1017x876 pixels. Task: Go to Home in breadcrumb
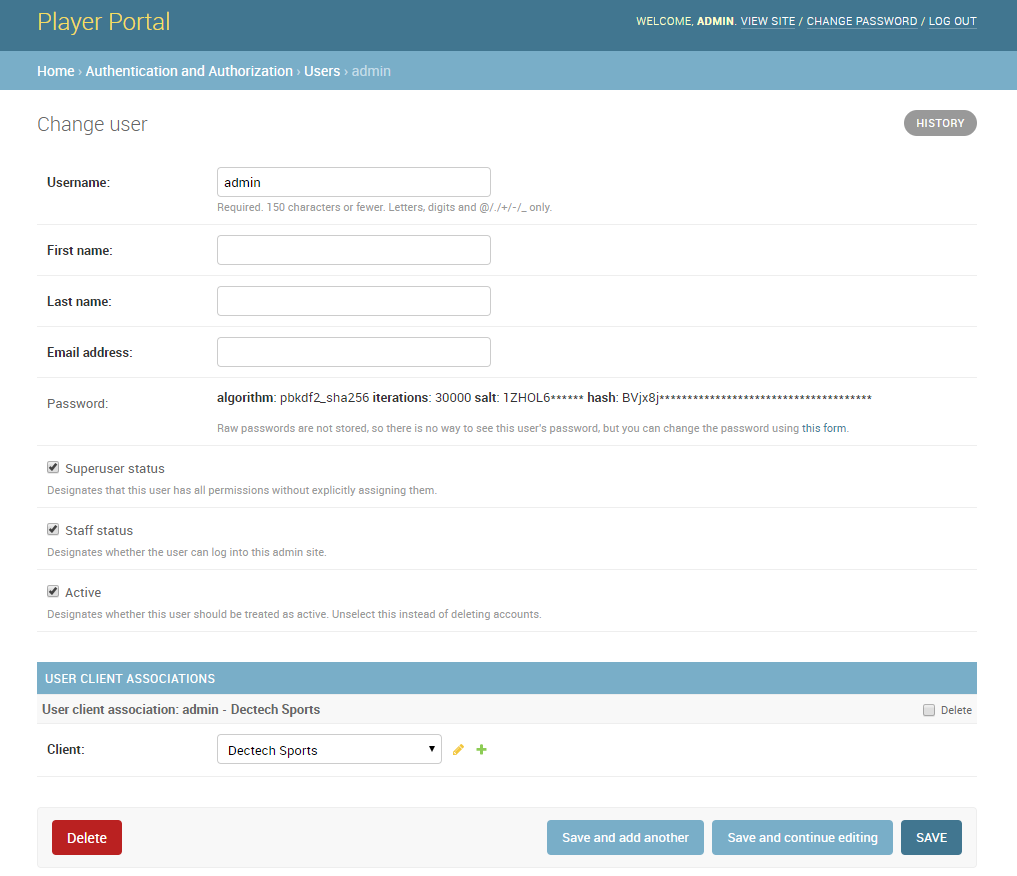tap(56, 71)
